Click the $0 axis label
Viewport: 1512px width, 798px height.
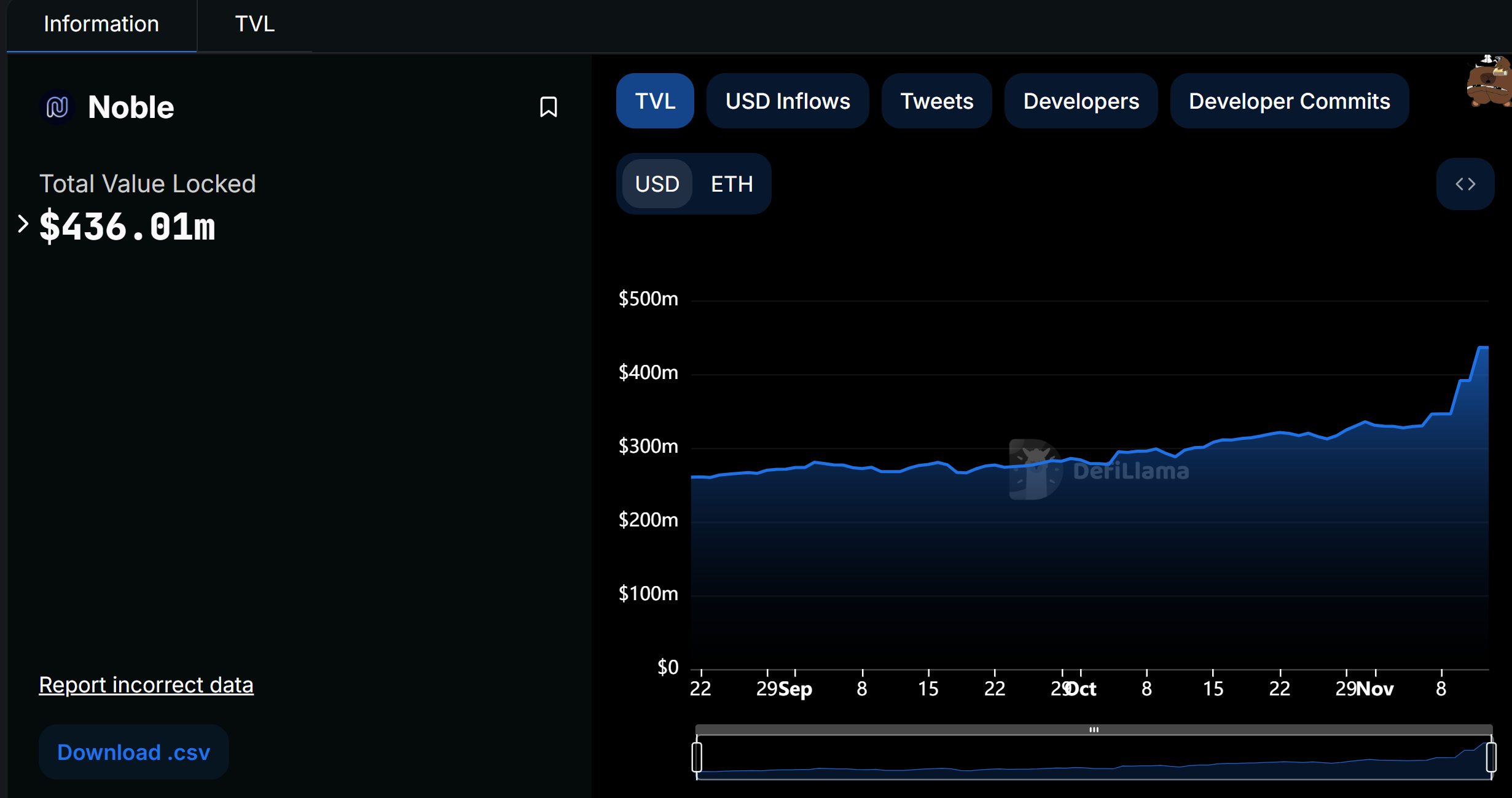(668, 667)
